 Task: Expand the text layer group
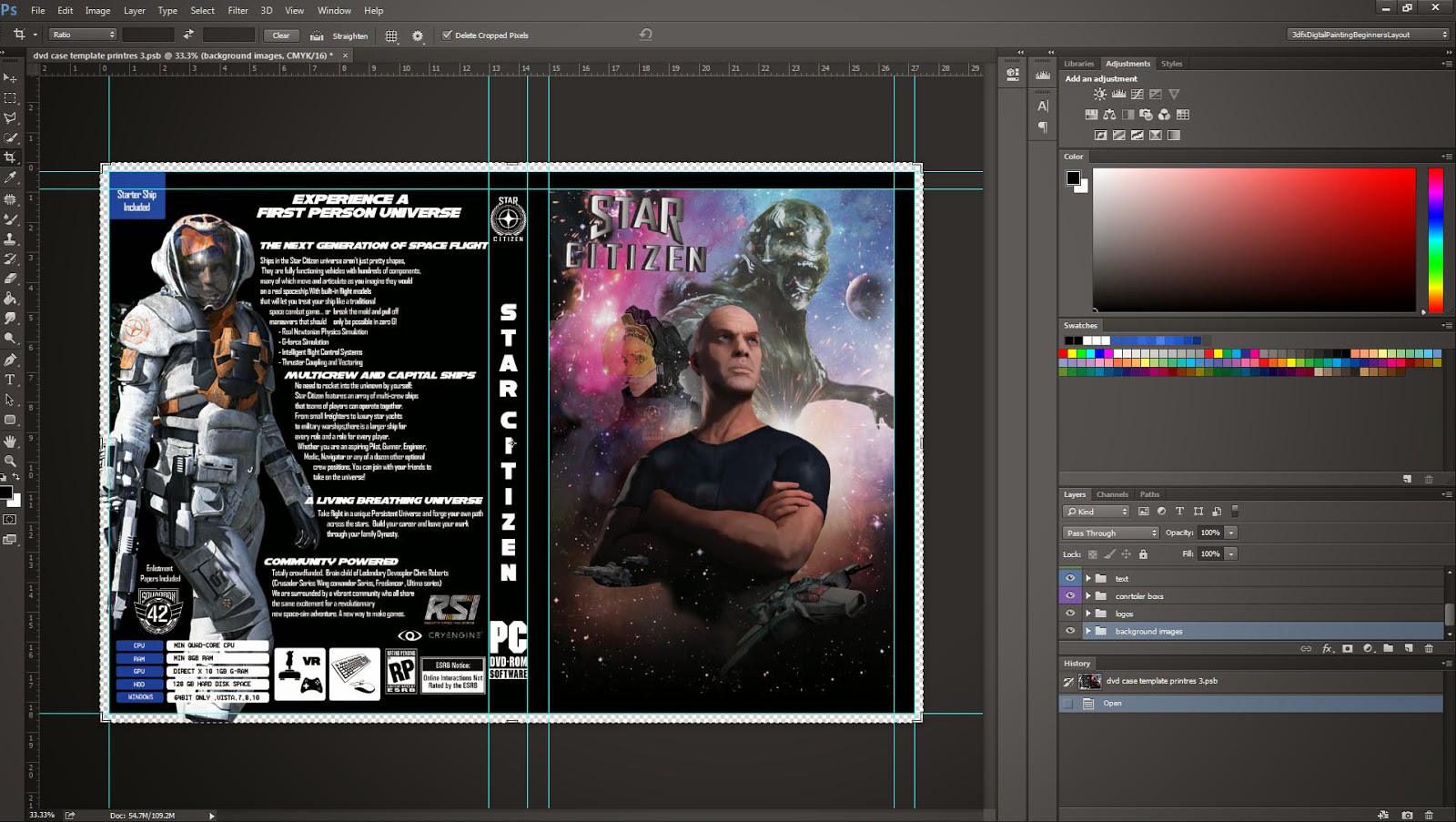[1087, 578]
